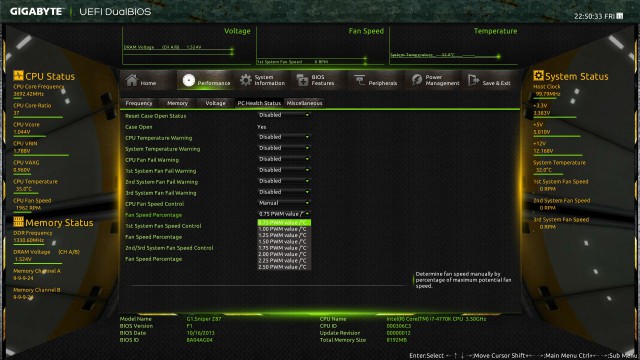
Task: Click the BIOS Features chip icon
Action: point(302,80)
